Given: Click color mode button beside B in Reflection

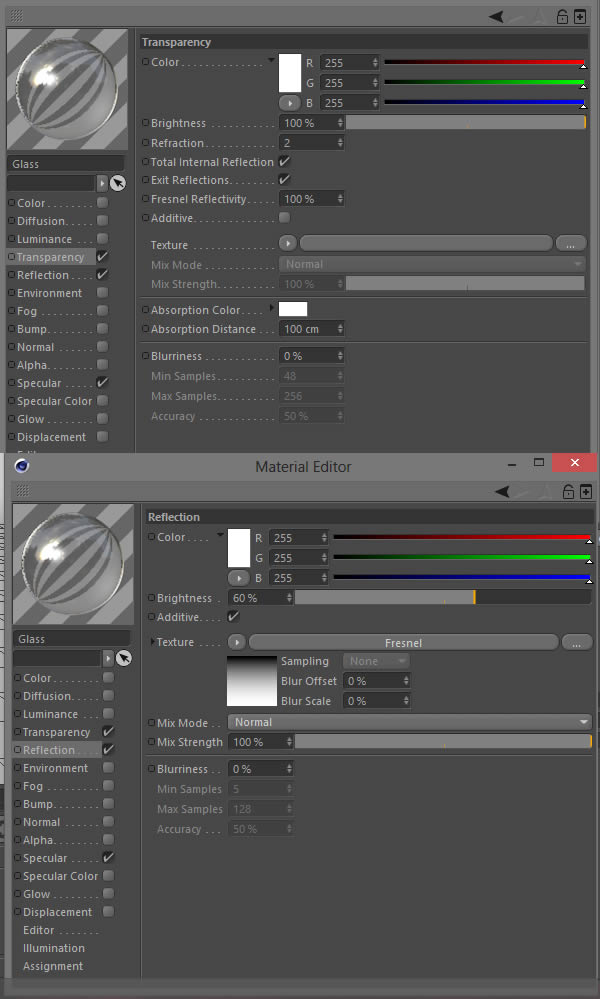Looking at the screenshot, I should tap(239, 578).
